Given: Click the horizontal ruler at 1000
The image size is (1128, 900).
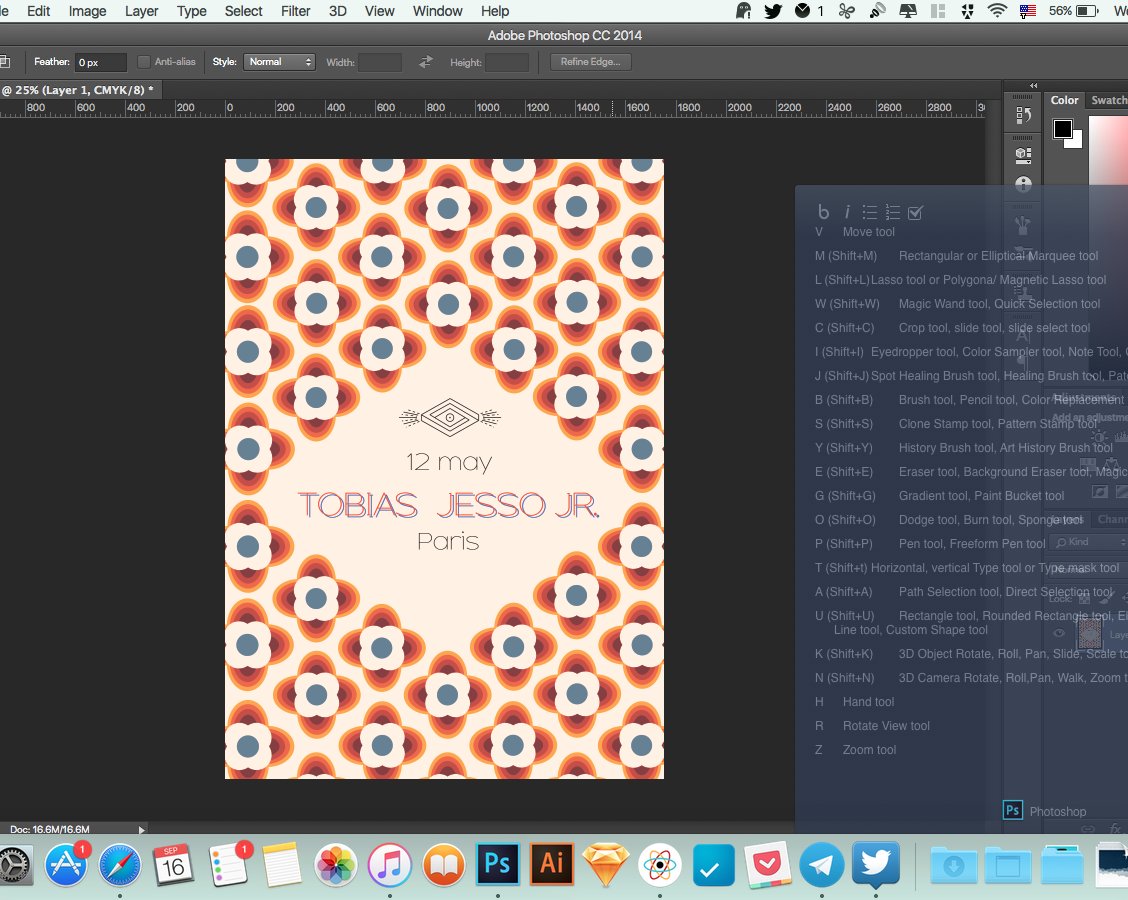Looking at the screenshot, I should (x=487, y=107).
